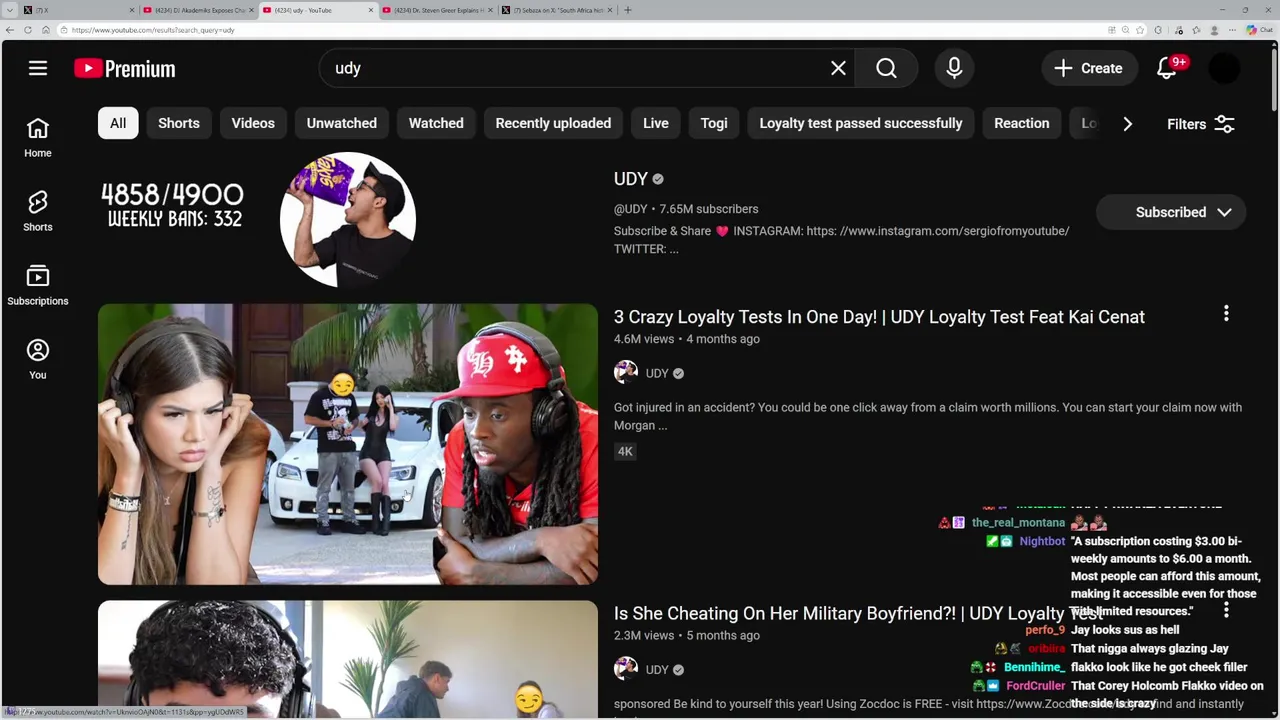Select the Reaction filter chip

1022,123
